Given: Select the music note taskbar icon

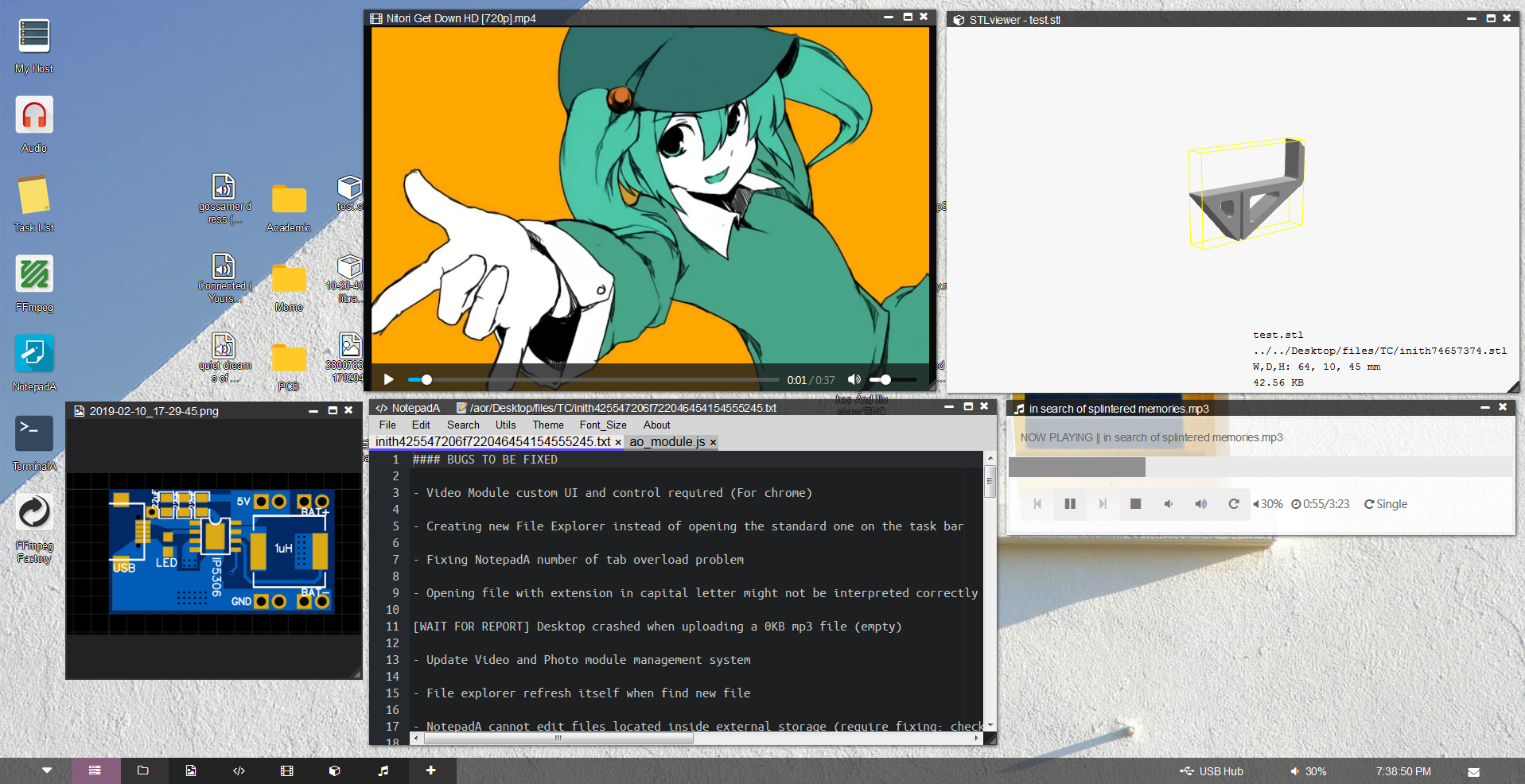Looking at the screenshot, I should coord(383,770).
